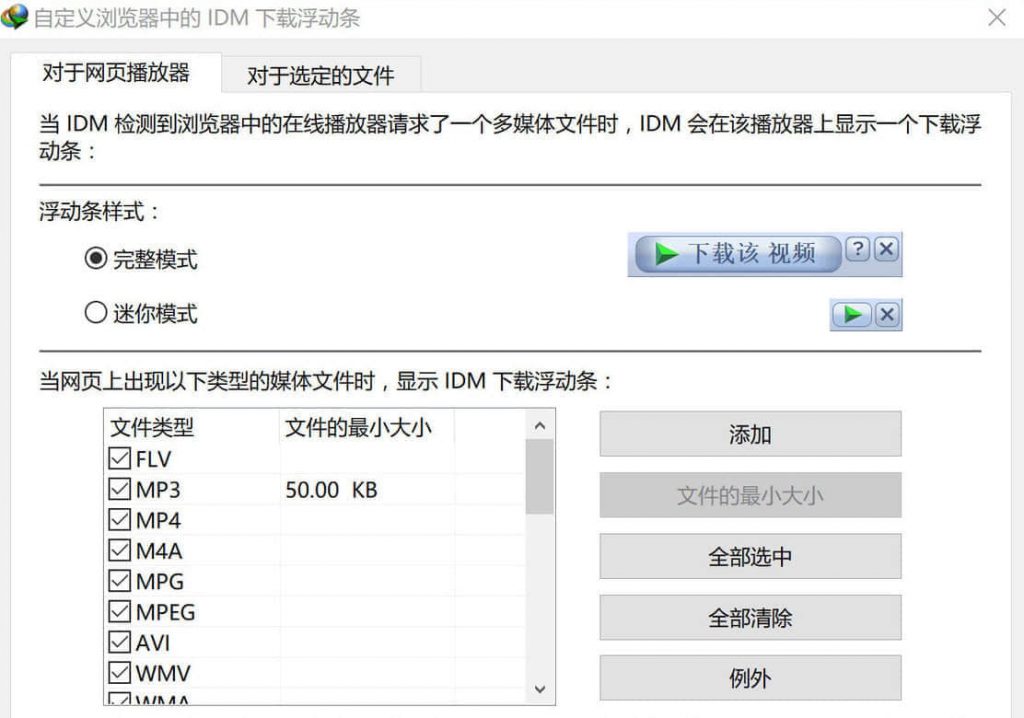Click the scrollbar up arrow in the file list

point(539,423)
